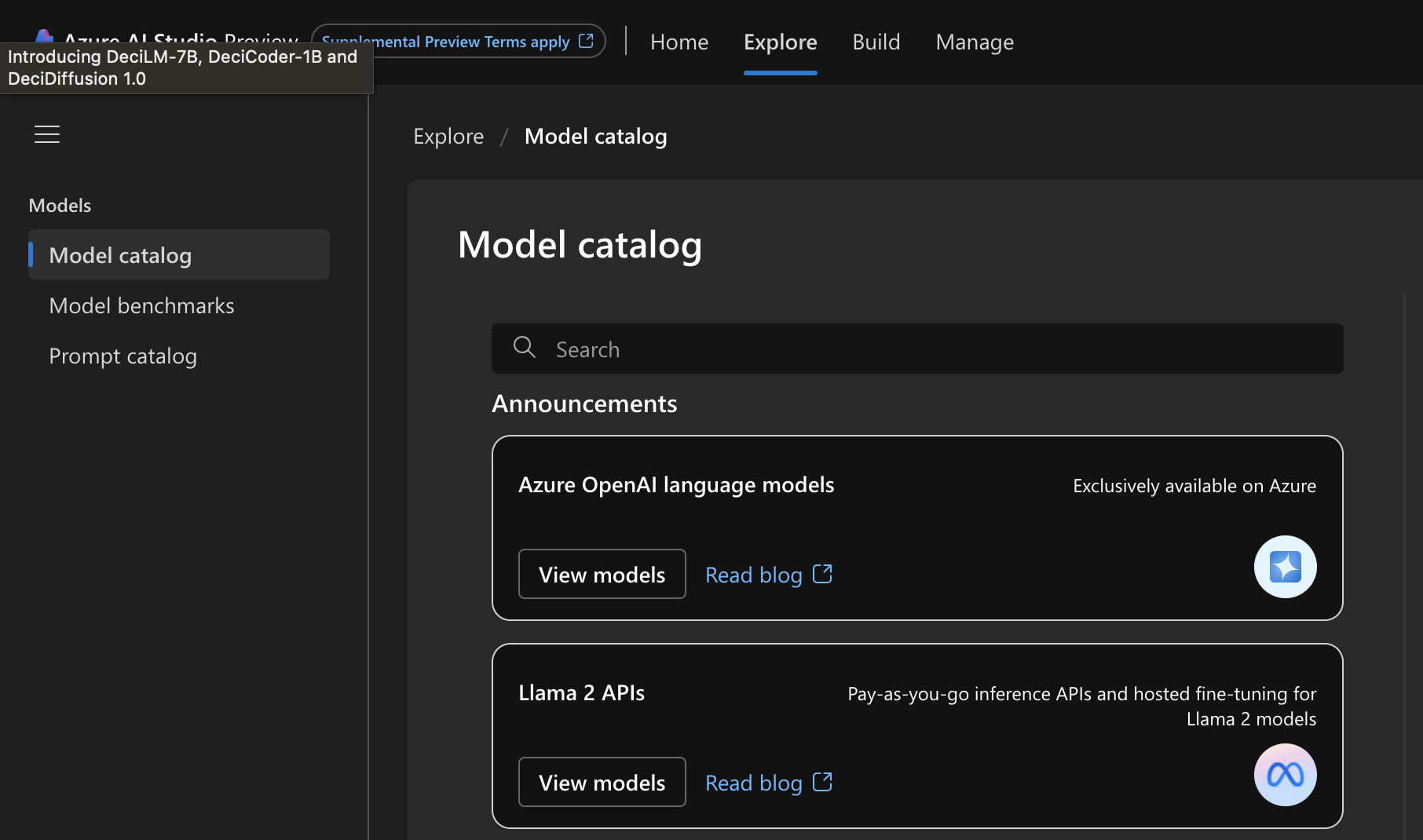The image size is (1423, 840).
Task: Click the Explore breadcrumb link
Action: click(x=448, y=137)
